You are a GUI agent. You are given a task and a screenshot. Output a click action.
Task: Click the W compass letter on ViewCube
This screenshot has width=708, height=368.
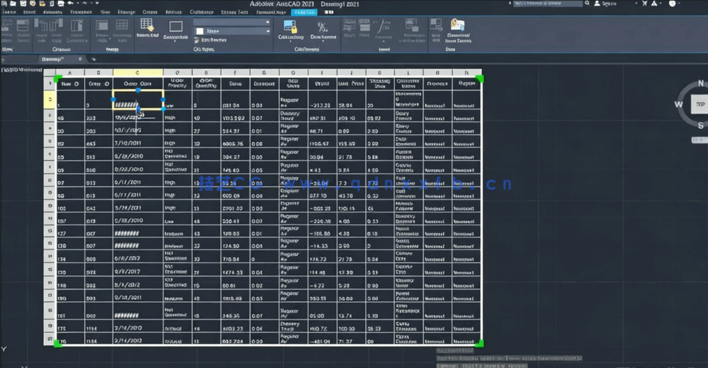point(679,105)
